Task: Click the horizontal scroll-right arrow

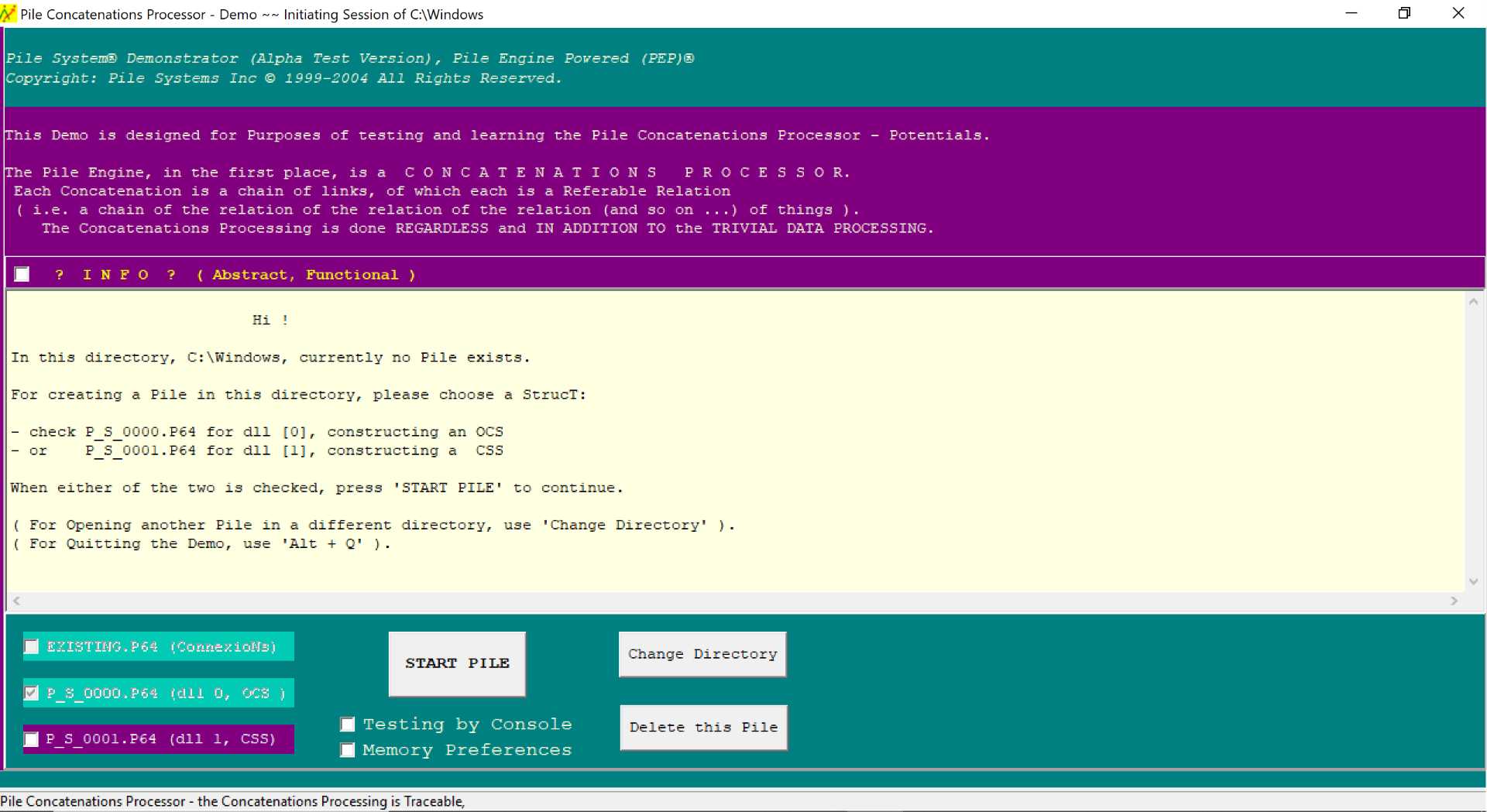Action: click(x=1454, y=601)
